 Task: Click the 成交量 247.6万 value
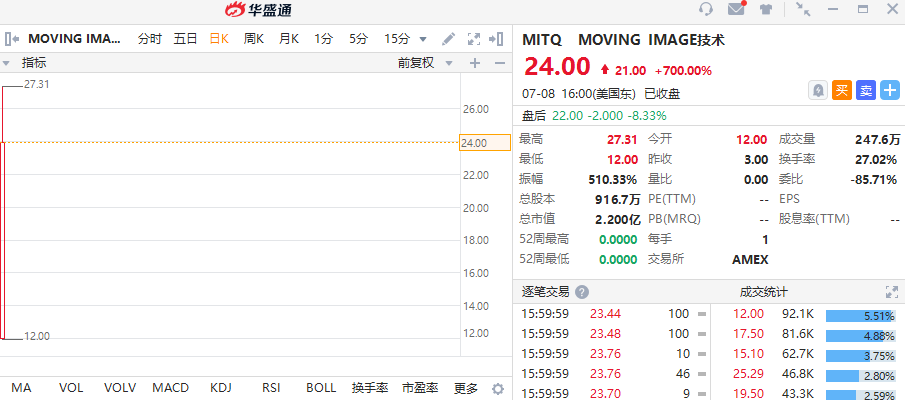(877, 139)
